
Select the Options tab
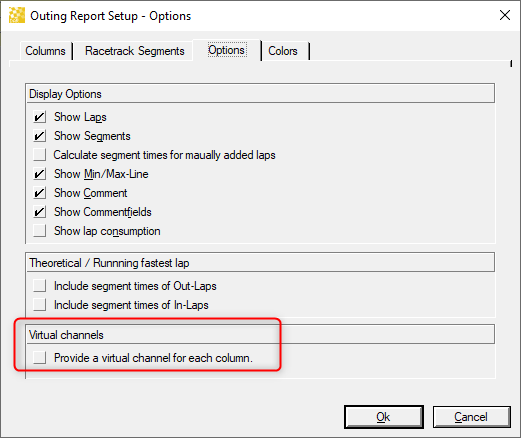[x=227, y=50]
